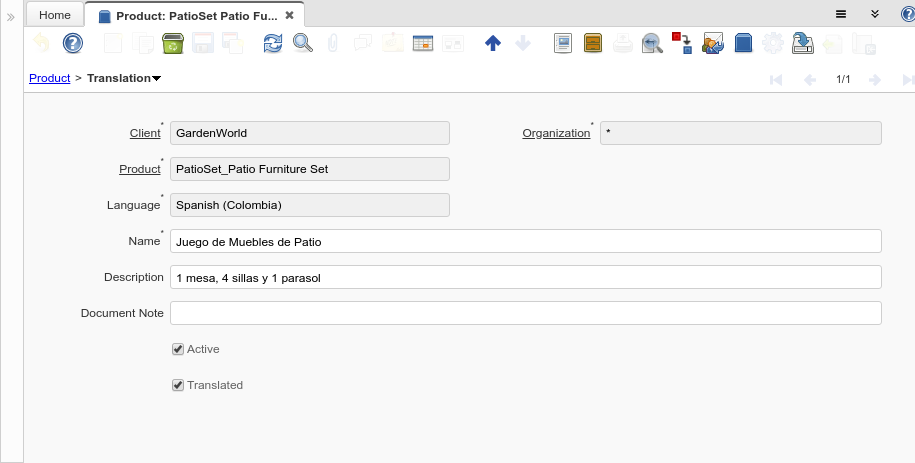Click the Organization field label link

[x=556, y=133]
